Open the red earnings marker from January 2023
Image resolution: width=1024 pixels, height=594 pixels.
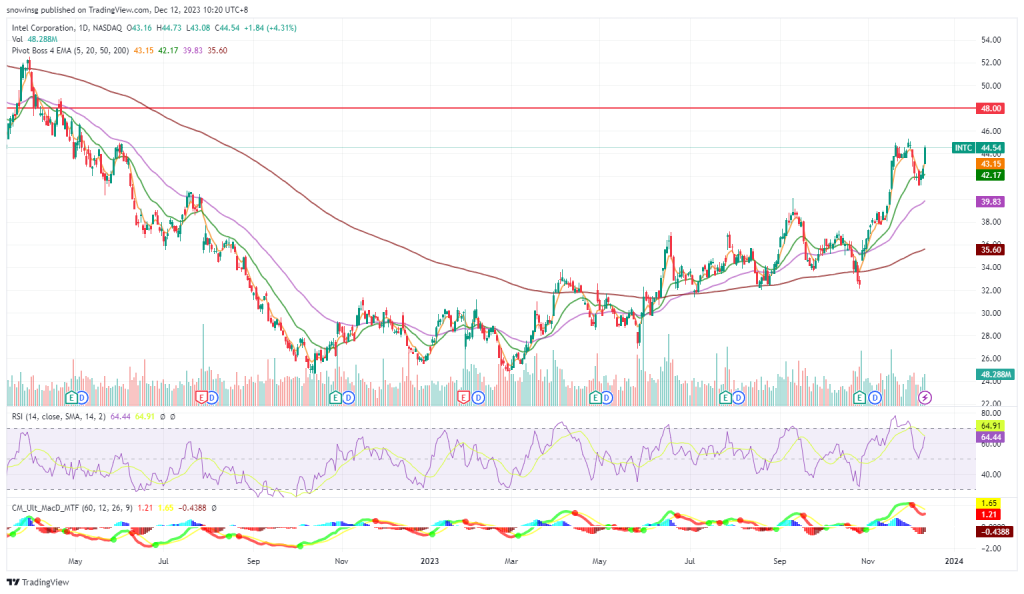pyautogui.click(x=464, y=397)
